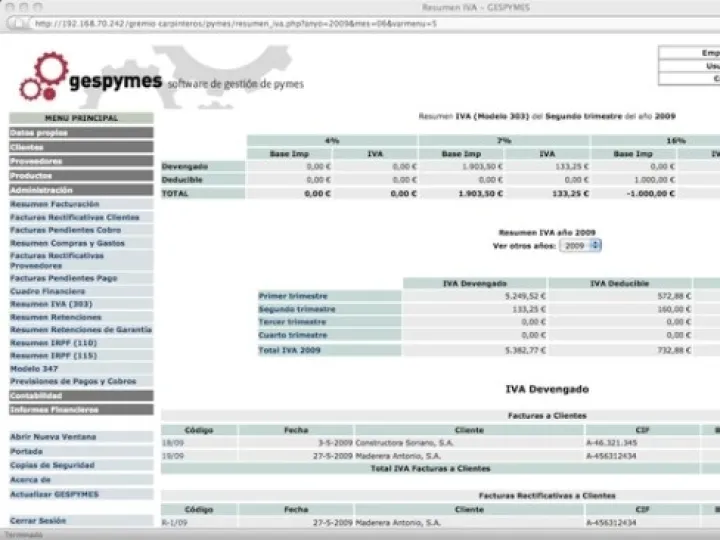
Task: Open the Informes Financieros section
Action: point(55,409)
